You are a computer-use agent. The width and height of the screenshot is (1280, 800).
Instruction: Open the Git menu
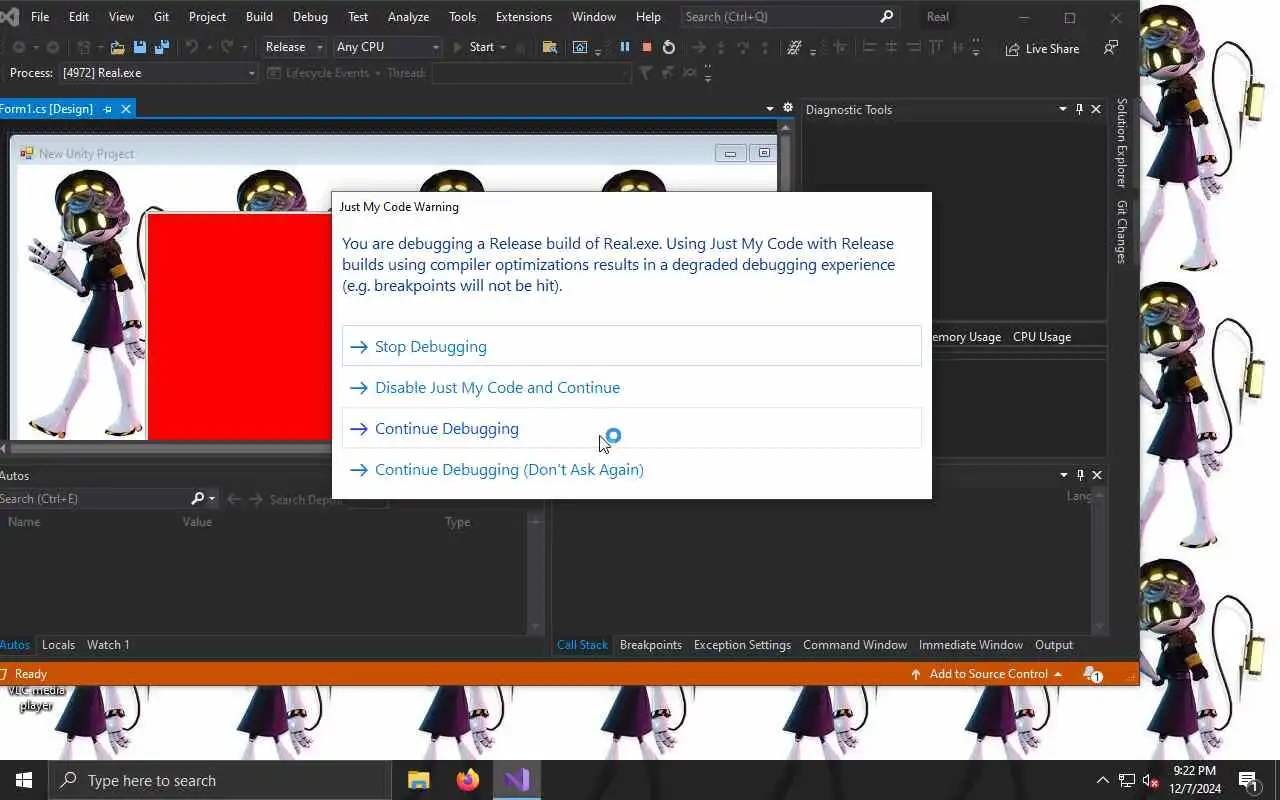click(x=161, y=17)
